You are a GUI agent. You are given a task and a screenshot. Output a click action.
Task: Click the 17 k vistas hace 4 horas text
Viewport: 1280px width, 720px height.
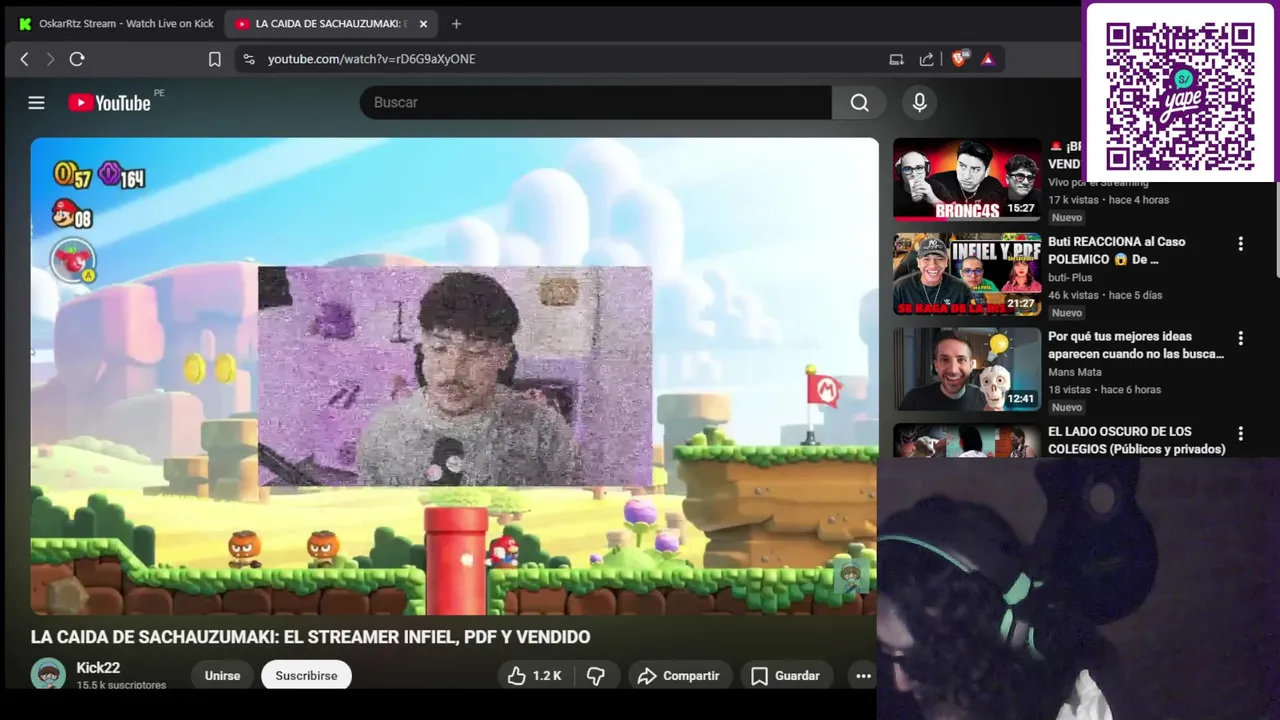coord(1108,200)
